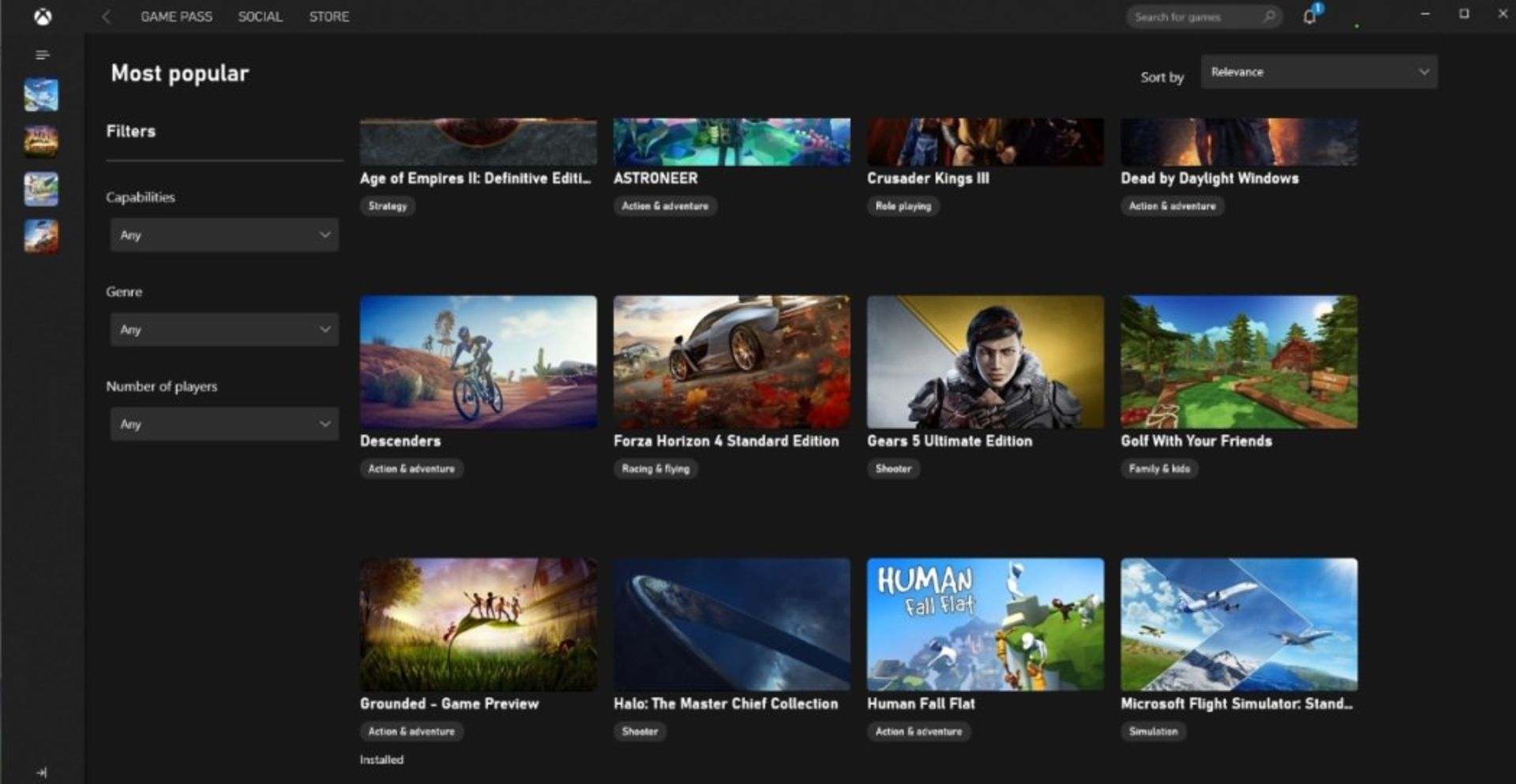Open Forza Horizon 4 thumbnail
The height and width of the screenshot is (784, 1516).
732,362
